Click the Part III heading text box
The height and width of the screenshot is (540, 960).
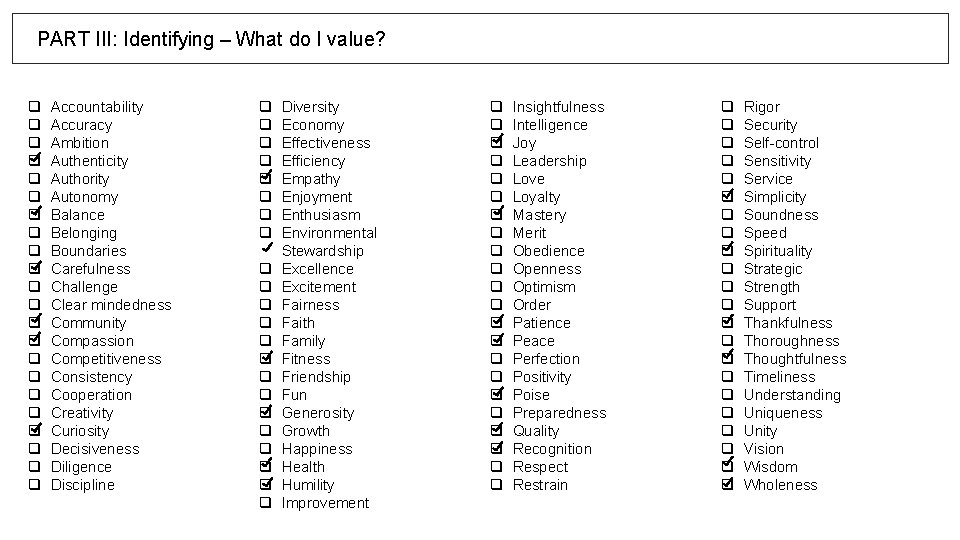tap(480, 39)
